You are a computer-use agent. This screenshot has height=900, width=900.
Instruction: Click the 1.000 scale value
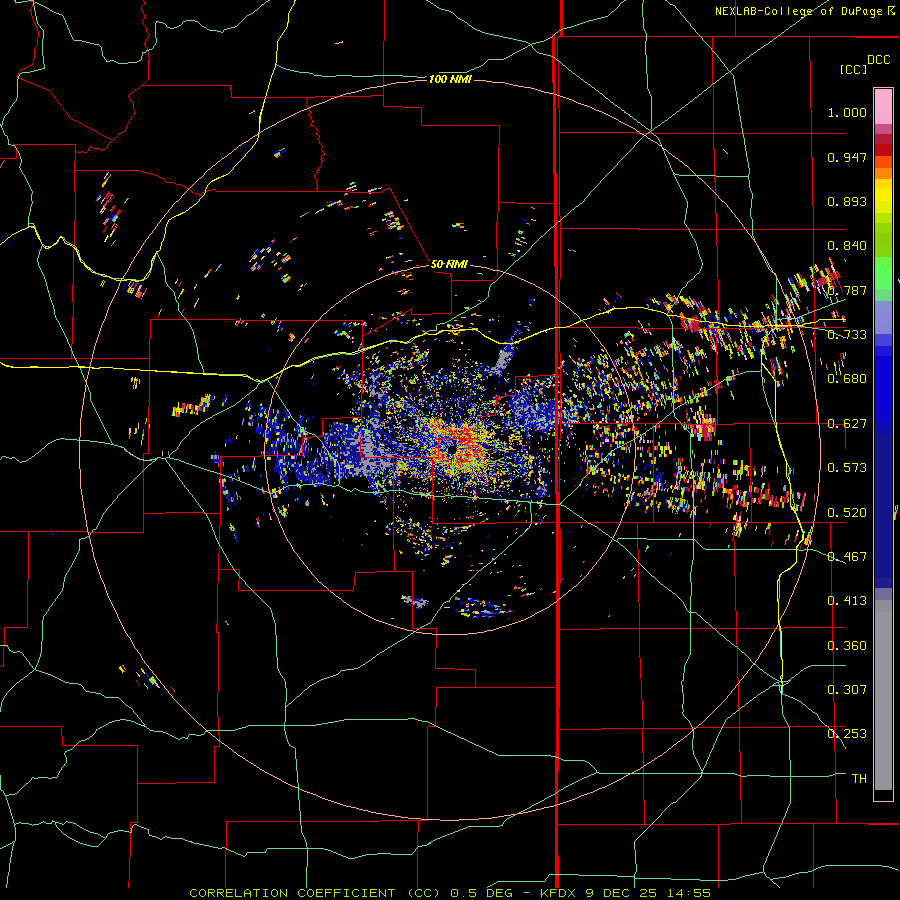pos(847,112)
